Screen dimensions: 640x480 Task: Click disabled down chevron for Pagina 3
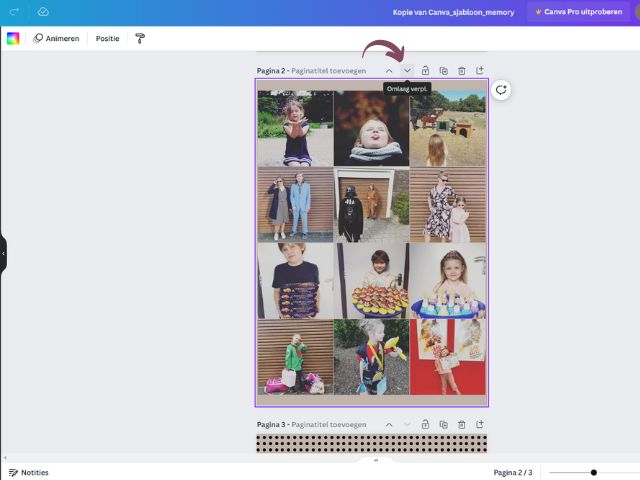click(x=407, y=424)
